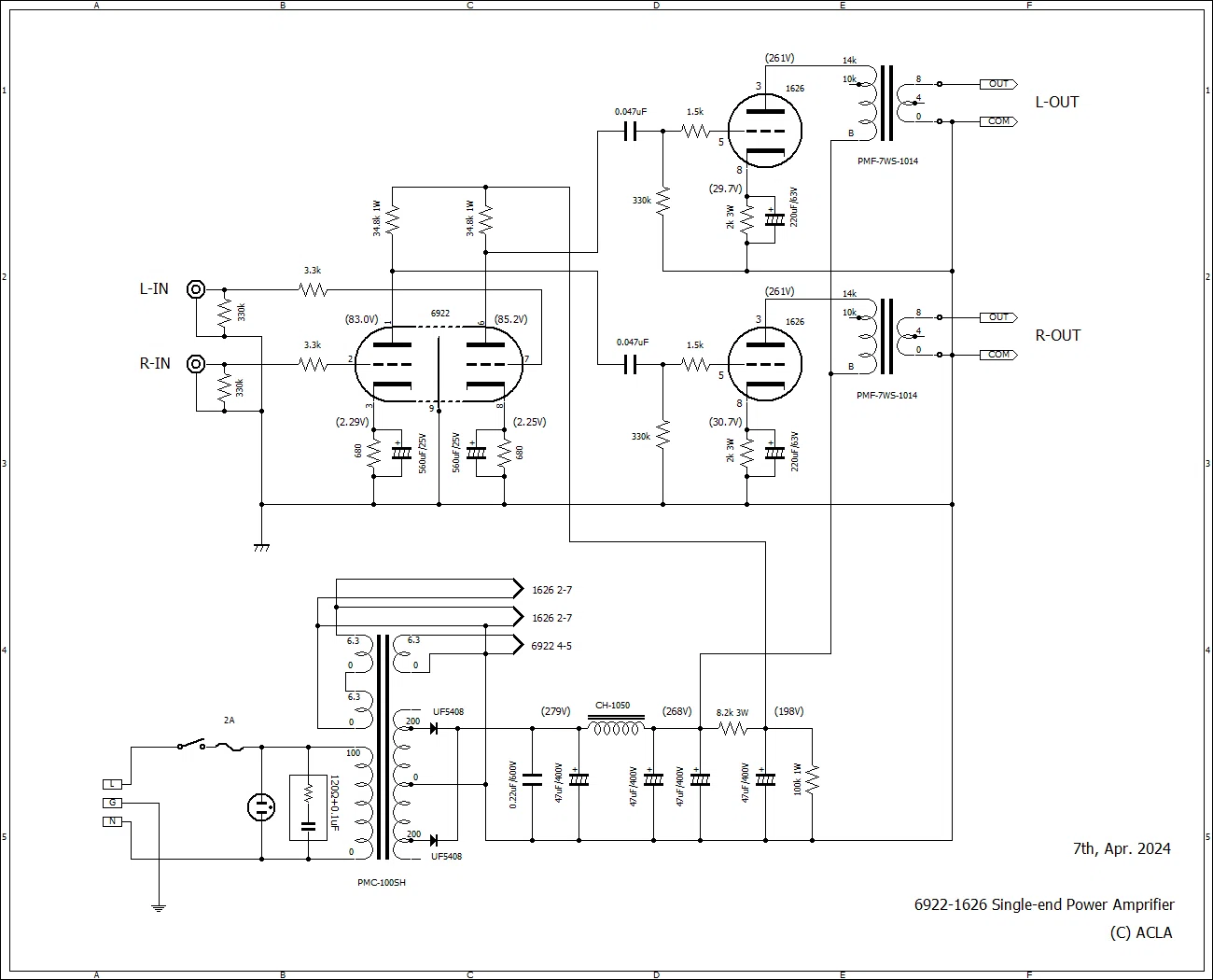Click the (83.0V) plate voltage label
This screenshot has width=1213, height=980.
[361, 319]
